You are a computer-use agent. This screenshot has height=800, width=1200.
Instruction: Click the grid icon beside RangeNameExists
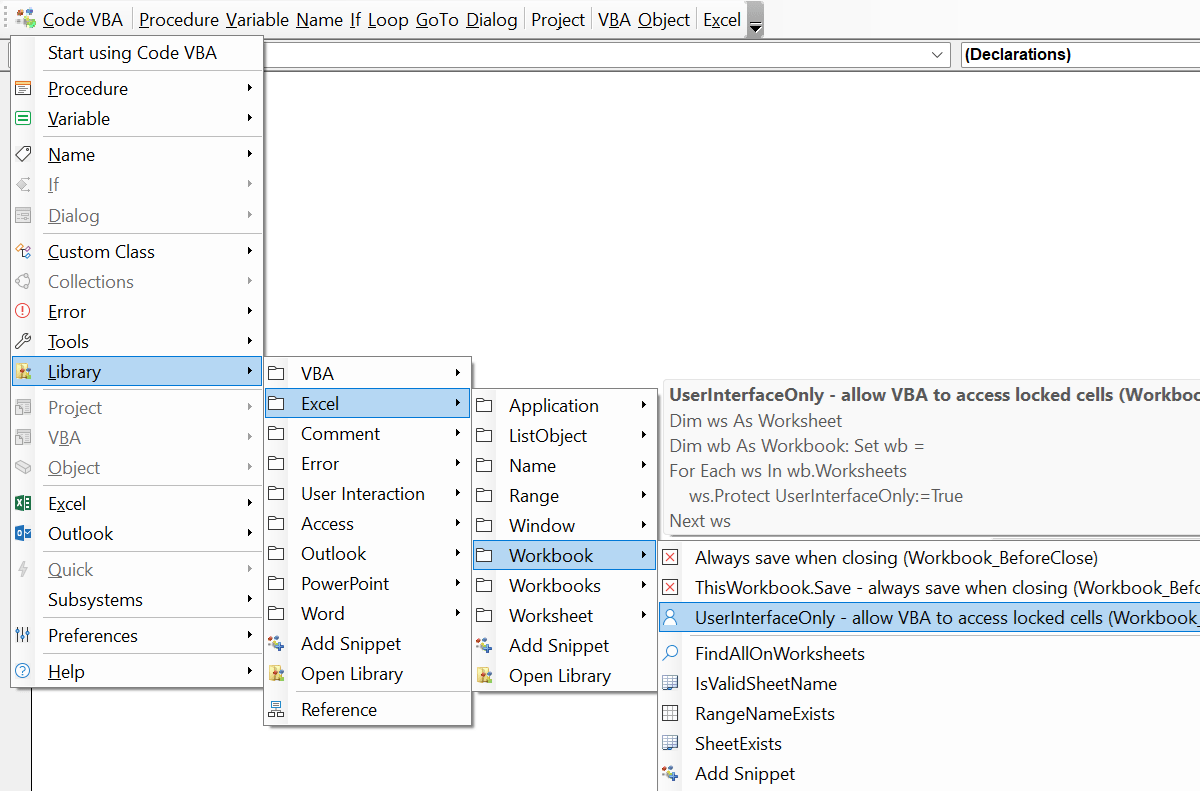pos(671,714)
